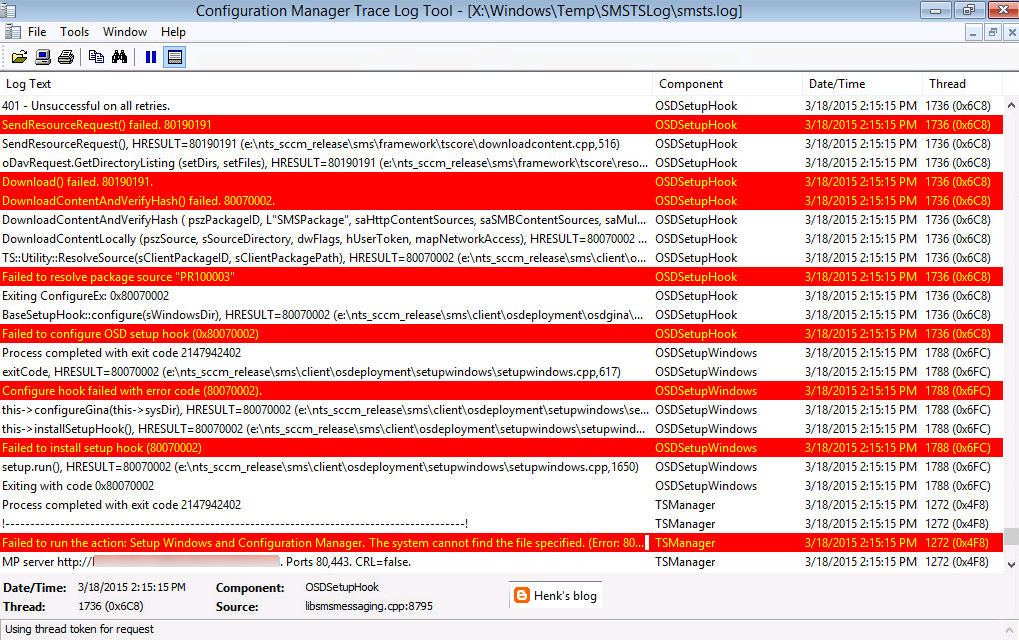Image resolution: width=1019 pixels, height=640 pixels.
Task: Select the 'Failed to run the action' row
Action: coord(501,543)
